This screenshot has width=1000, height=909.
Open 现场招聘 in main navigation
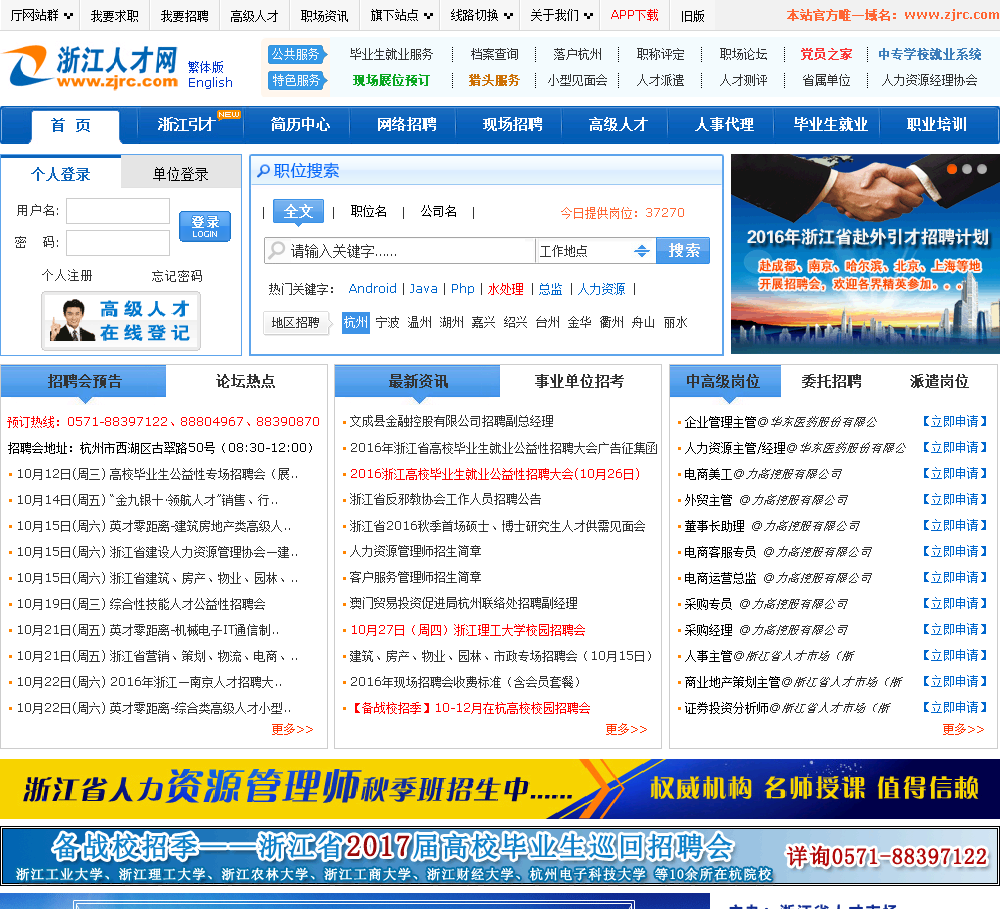tap(512, 124)
